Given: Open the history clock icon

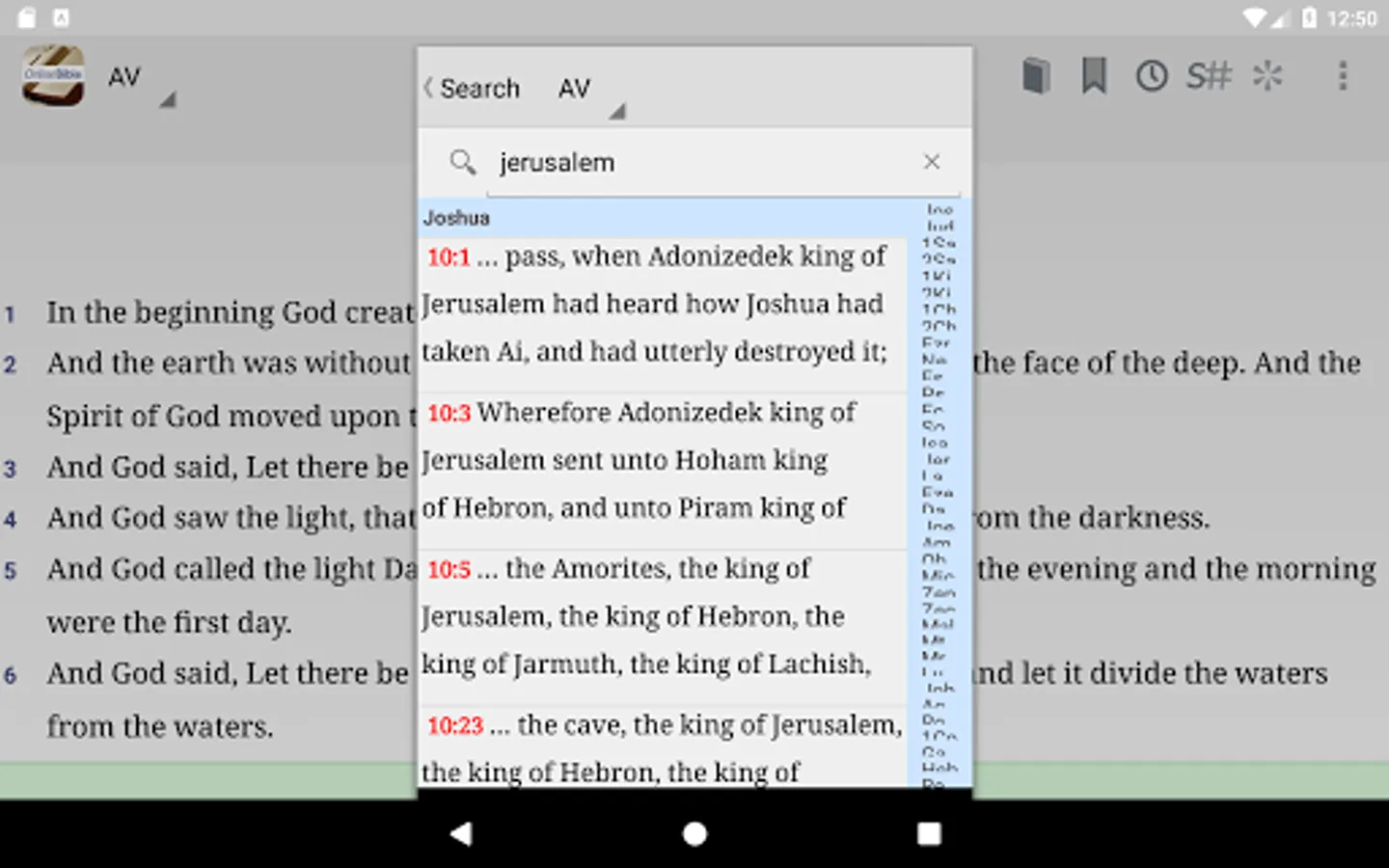Looking at the screenshot, I should click(x=1152, y=75).
